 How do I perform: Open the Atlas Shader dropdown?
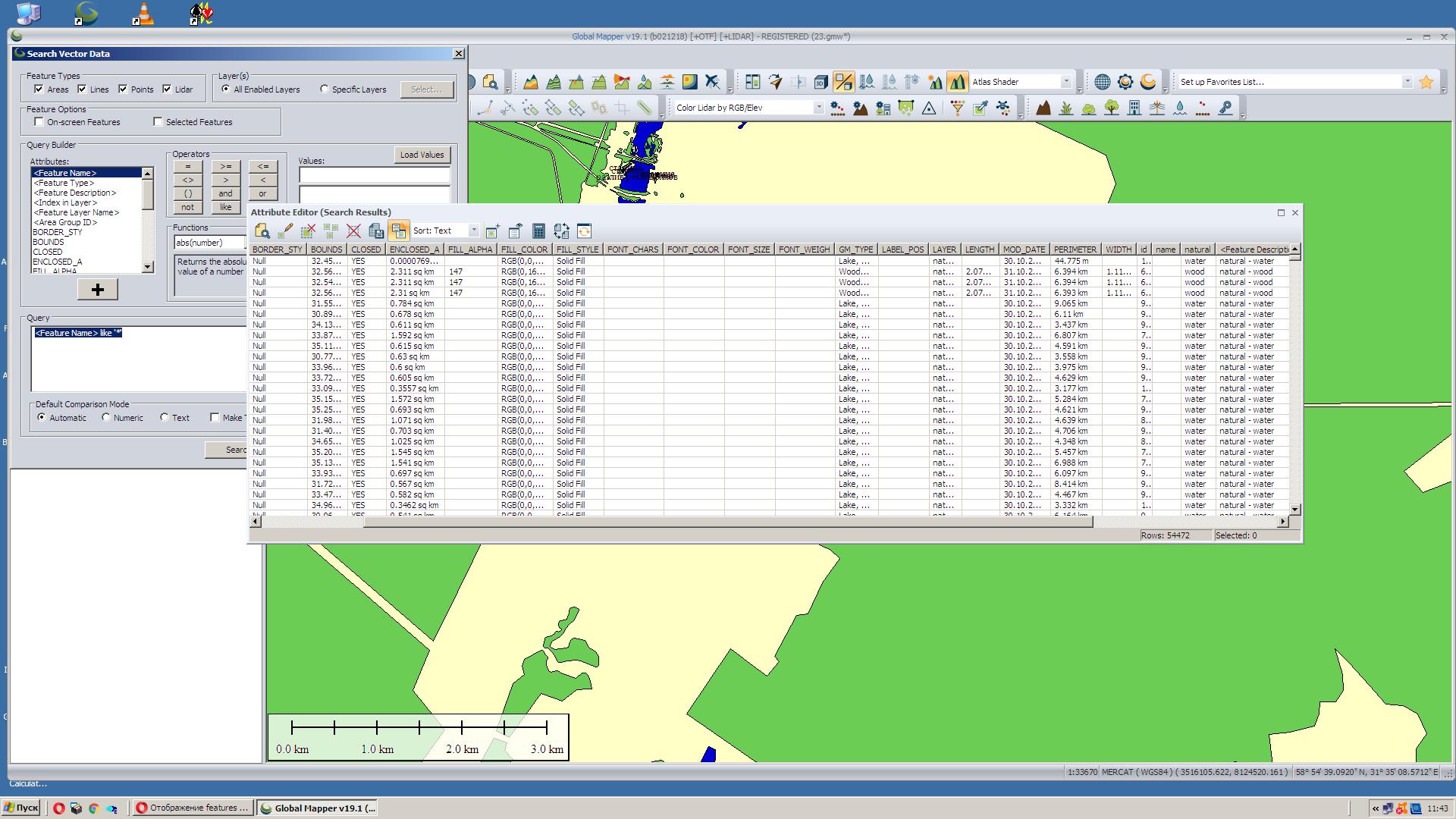(1065, 82)
